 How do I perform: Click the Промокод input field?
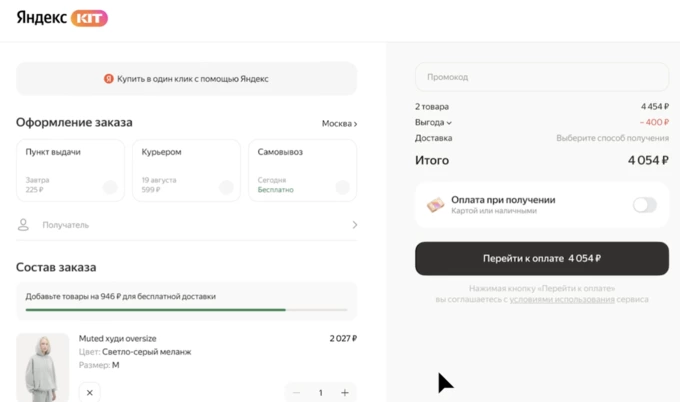tap(541, 77)
